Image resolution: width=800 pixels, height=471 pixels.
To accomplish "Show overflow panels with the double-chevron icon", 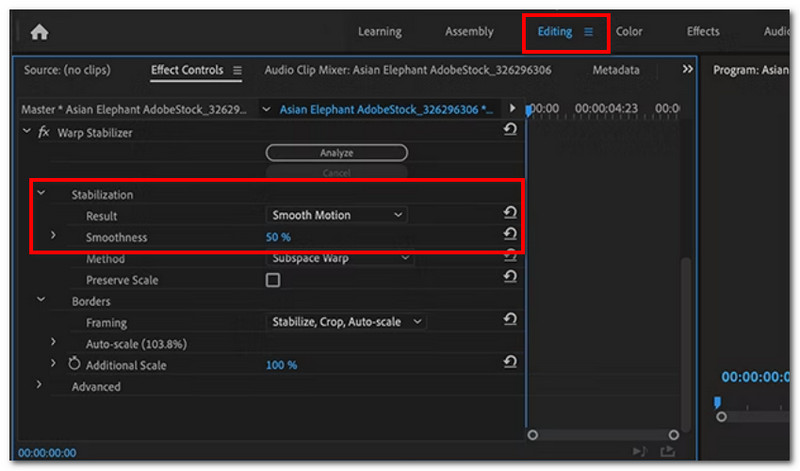I will click(x=687, y=69).
